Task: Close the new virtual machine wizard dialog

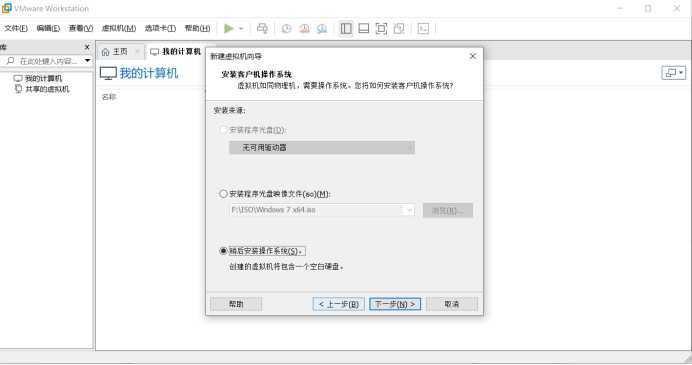Action: pos(473,56)
